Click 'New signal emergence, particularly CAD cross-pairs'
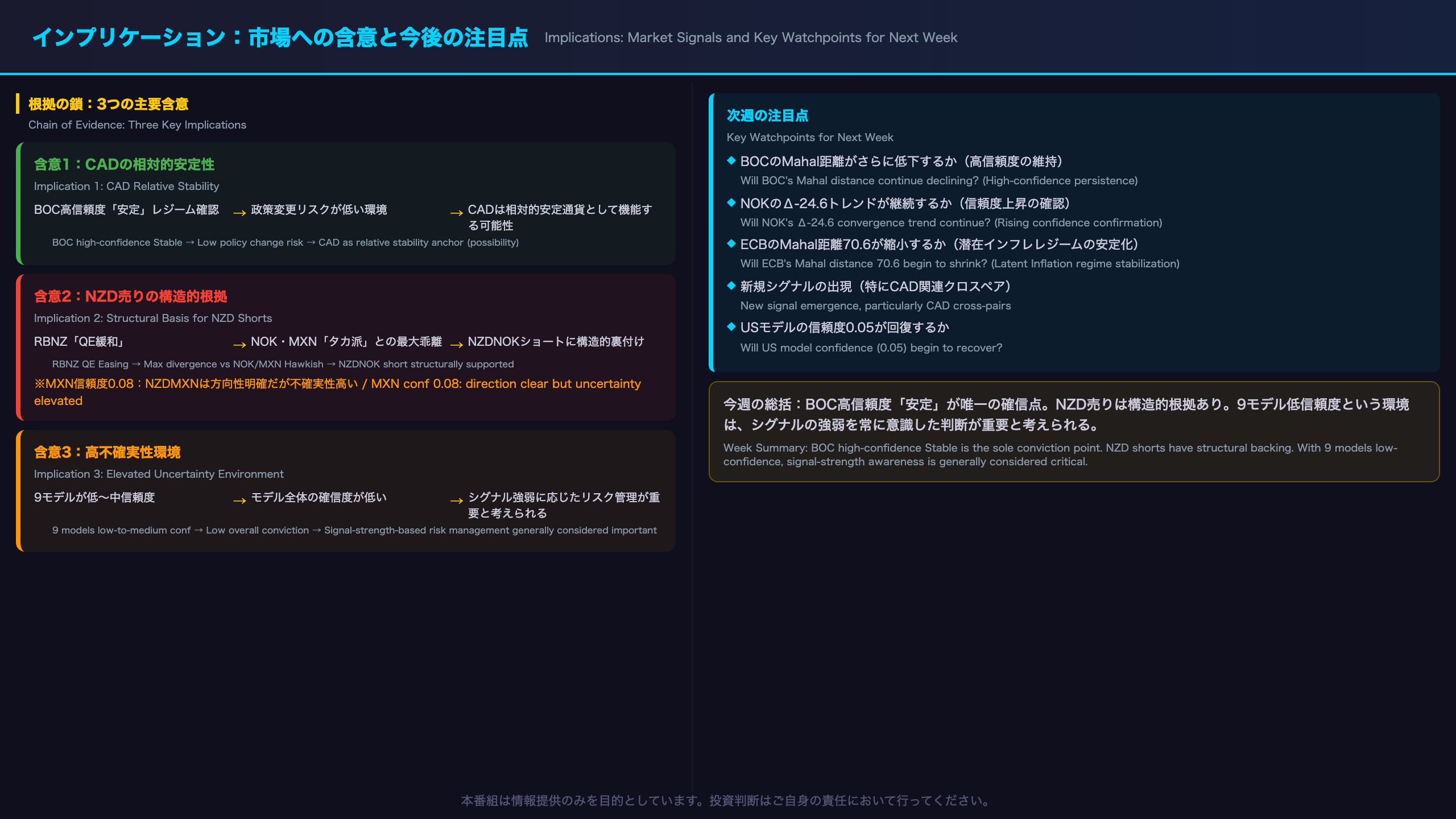Screen dimensions: 1456x819 tap(876, 306)
